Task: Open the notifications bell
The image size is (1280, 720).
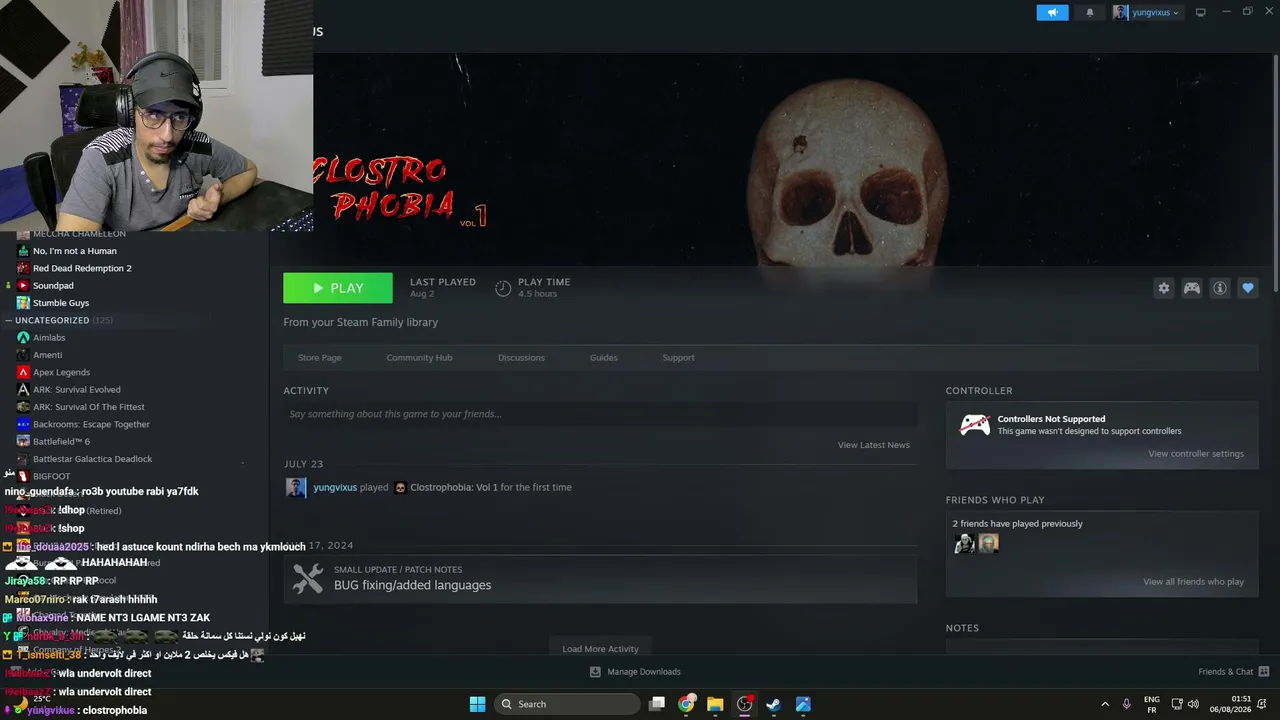Action: 1090,12
